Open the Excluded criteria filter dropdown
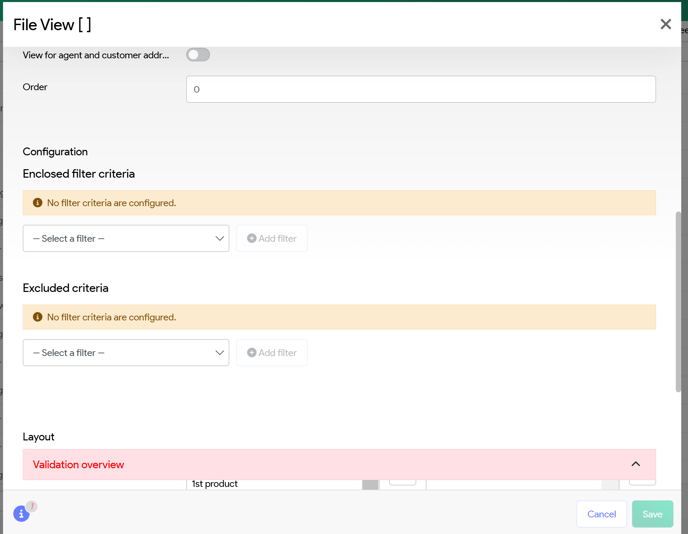Image resolution: width=688 pixels, height=534 pixels. (x=126, y=353)
